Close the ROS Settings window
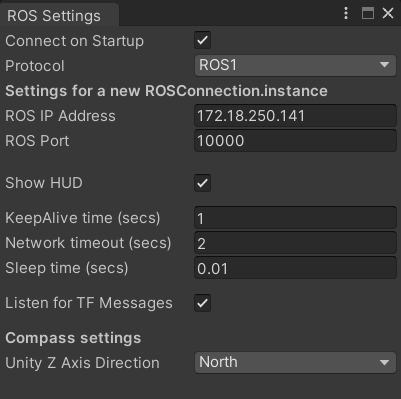The image size is (401, 399). click(388, 13)
